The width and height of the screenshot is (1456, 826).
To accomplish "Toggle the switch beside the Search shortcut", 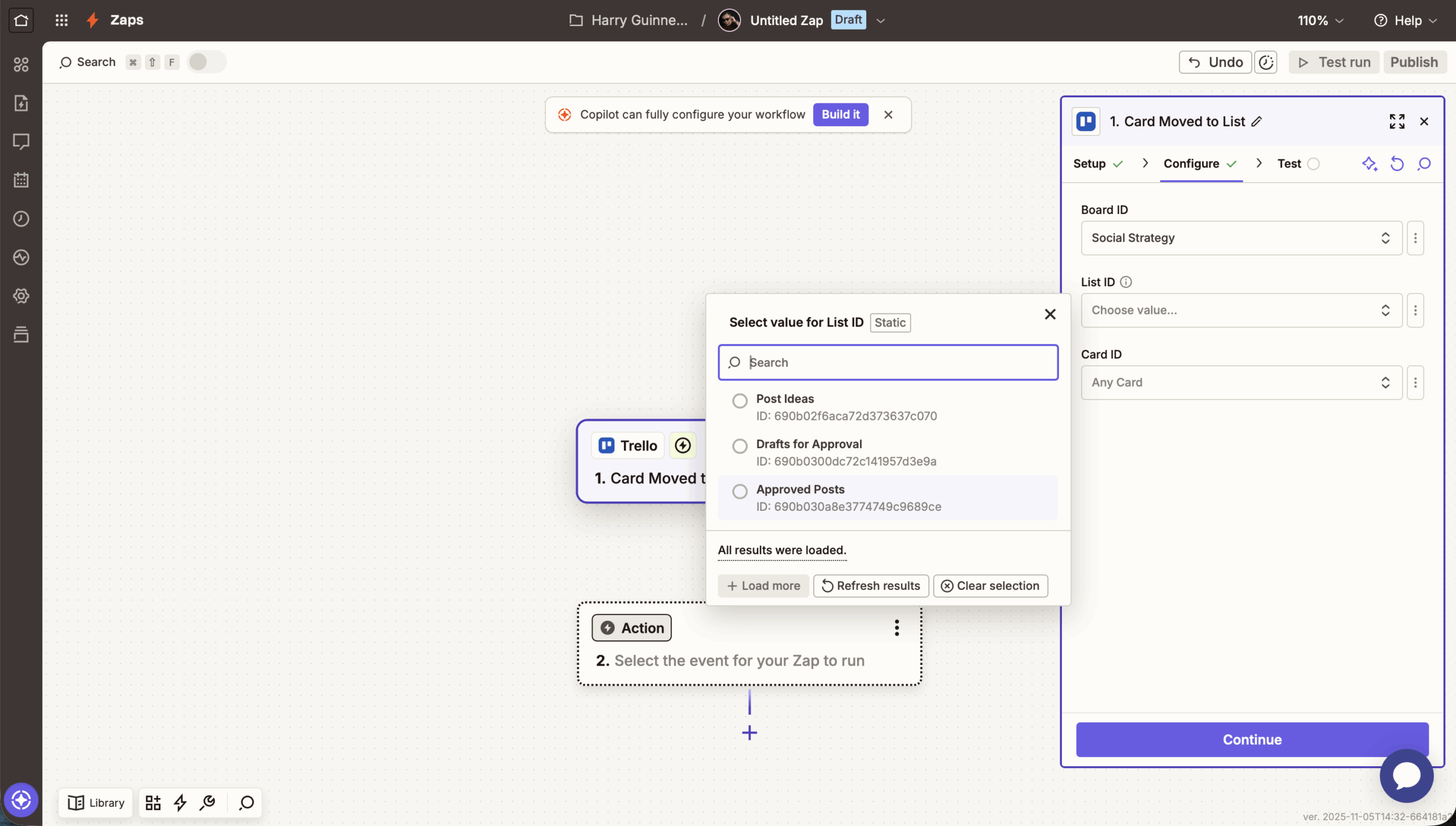I will (206, 62).
